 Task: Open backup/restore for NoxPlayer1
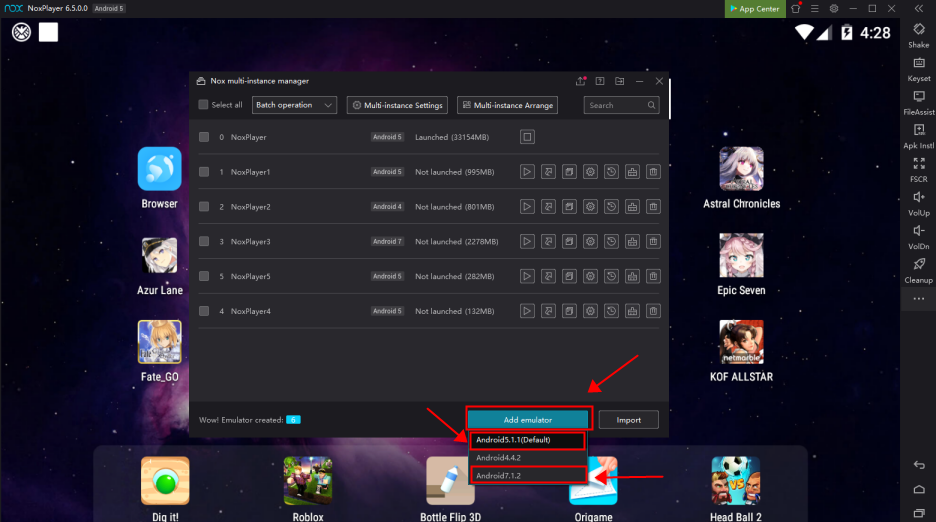pos(611,172)
